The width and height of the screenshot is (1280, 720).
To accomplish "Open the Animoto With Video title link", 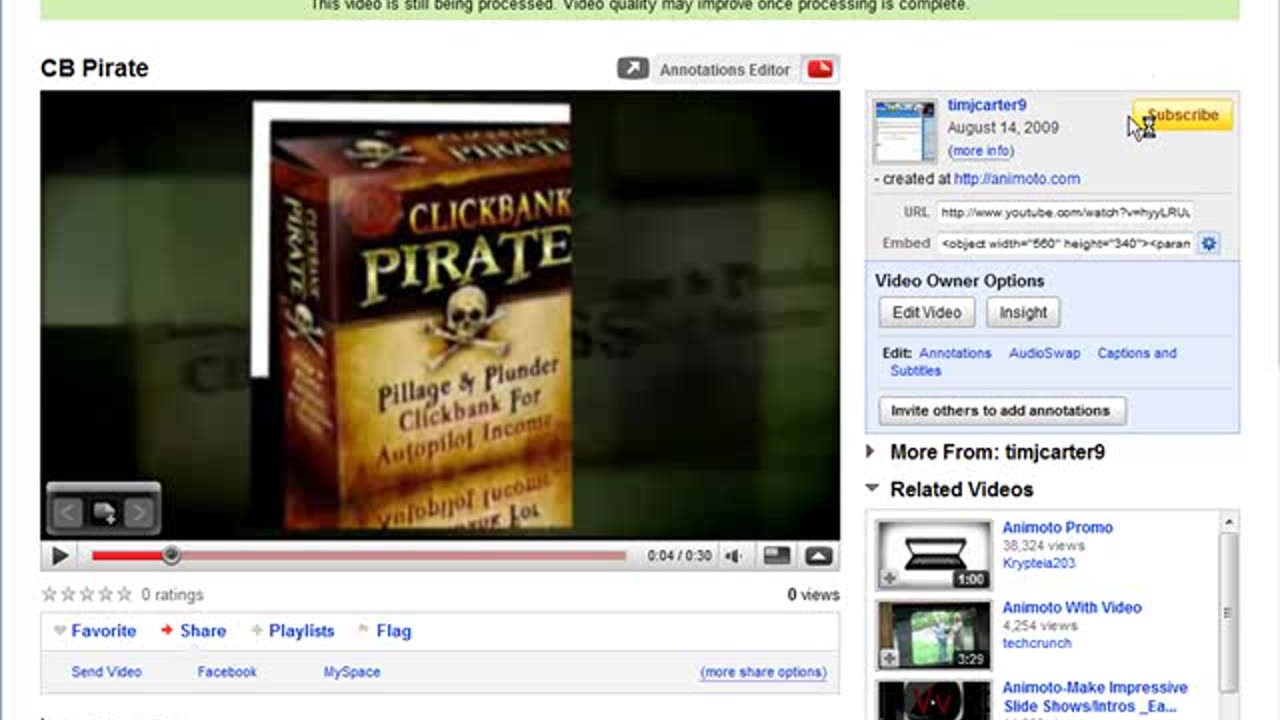I will 1072,608.
